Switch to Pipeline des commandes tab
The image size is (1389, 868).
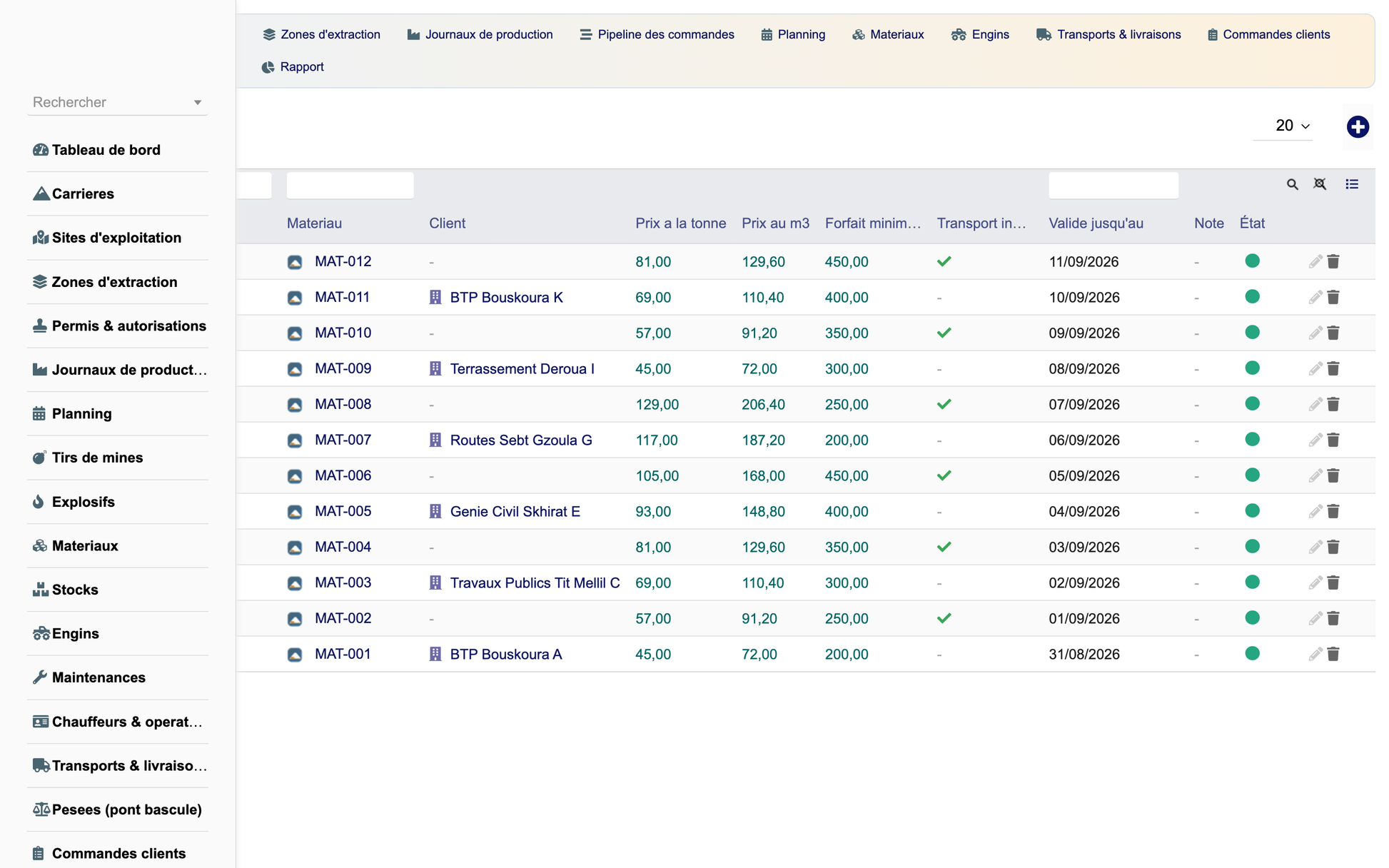point(657,35)
